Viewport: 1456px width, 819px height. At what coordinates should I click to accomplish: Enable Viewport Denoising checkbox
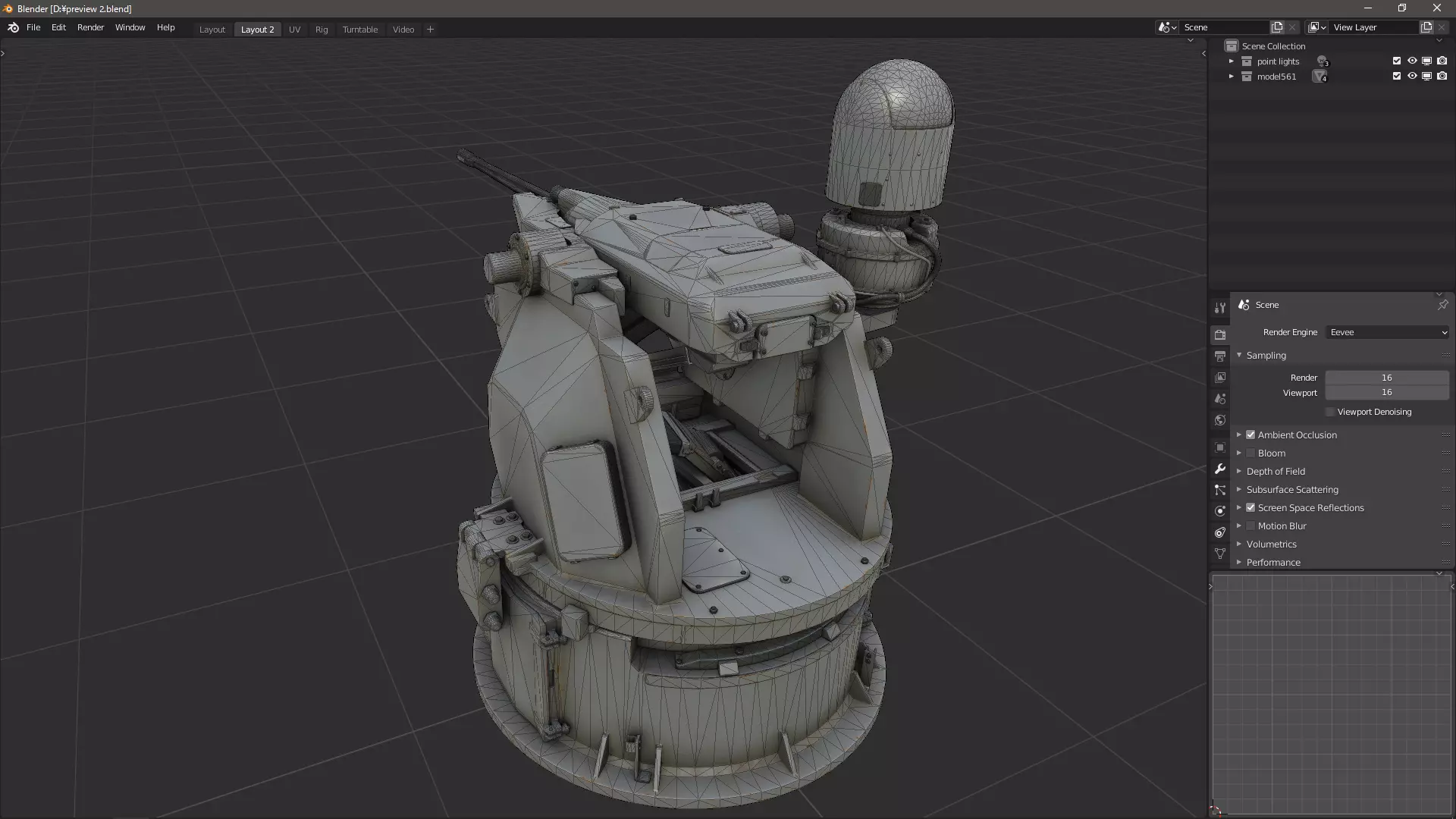point(1330,412)
